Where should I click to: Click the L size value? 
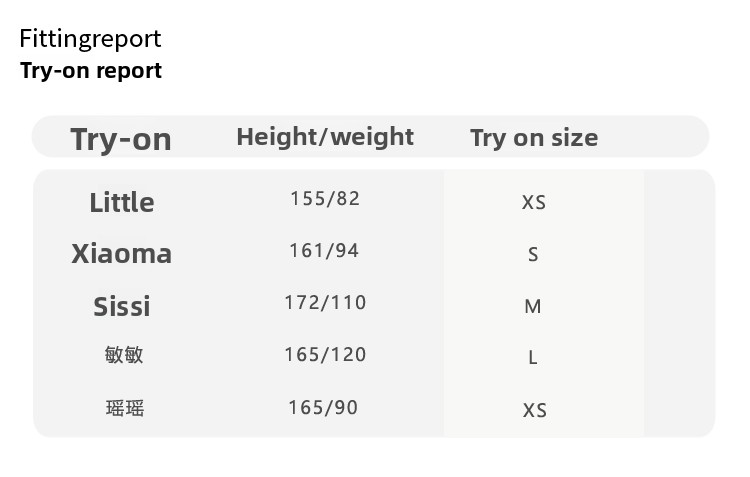[x=533, y=358]
